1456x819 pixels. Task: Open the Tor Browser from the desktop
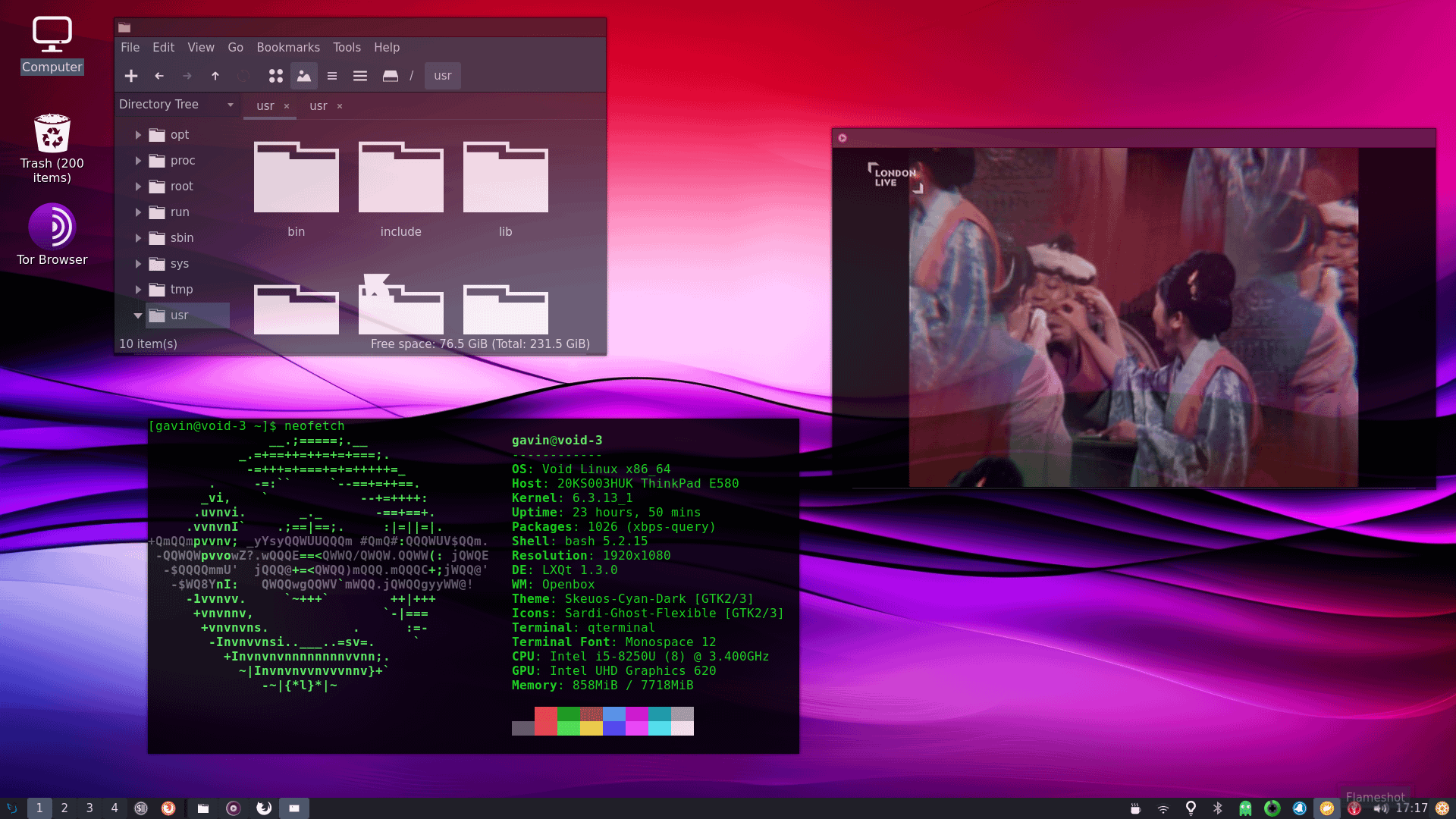pos(52,227)
